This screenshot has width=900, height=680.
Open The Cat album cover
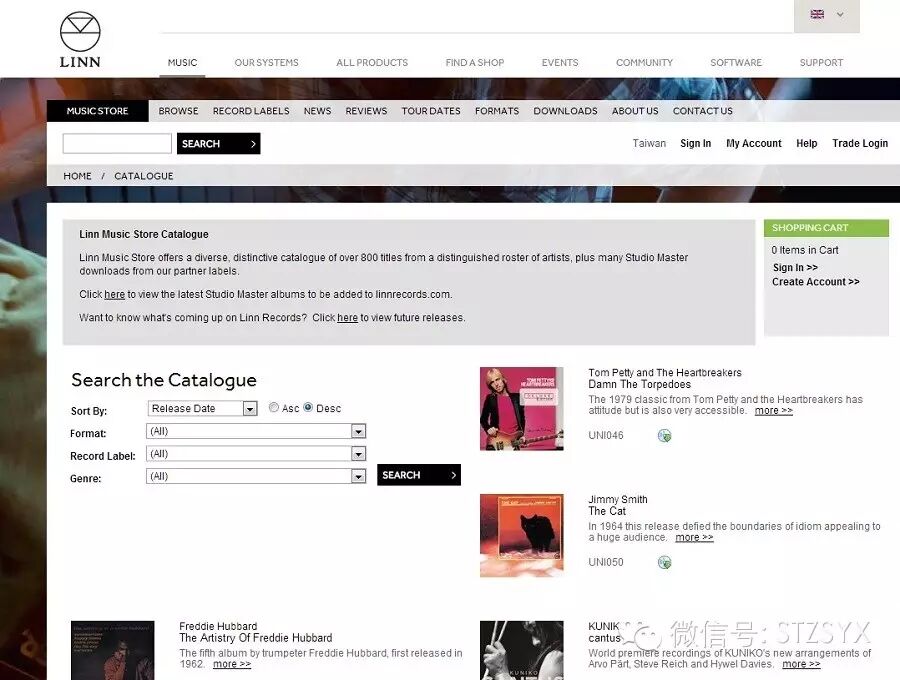(522, 535)
